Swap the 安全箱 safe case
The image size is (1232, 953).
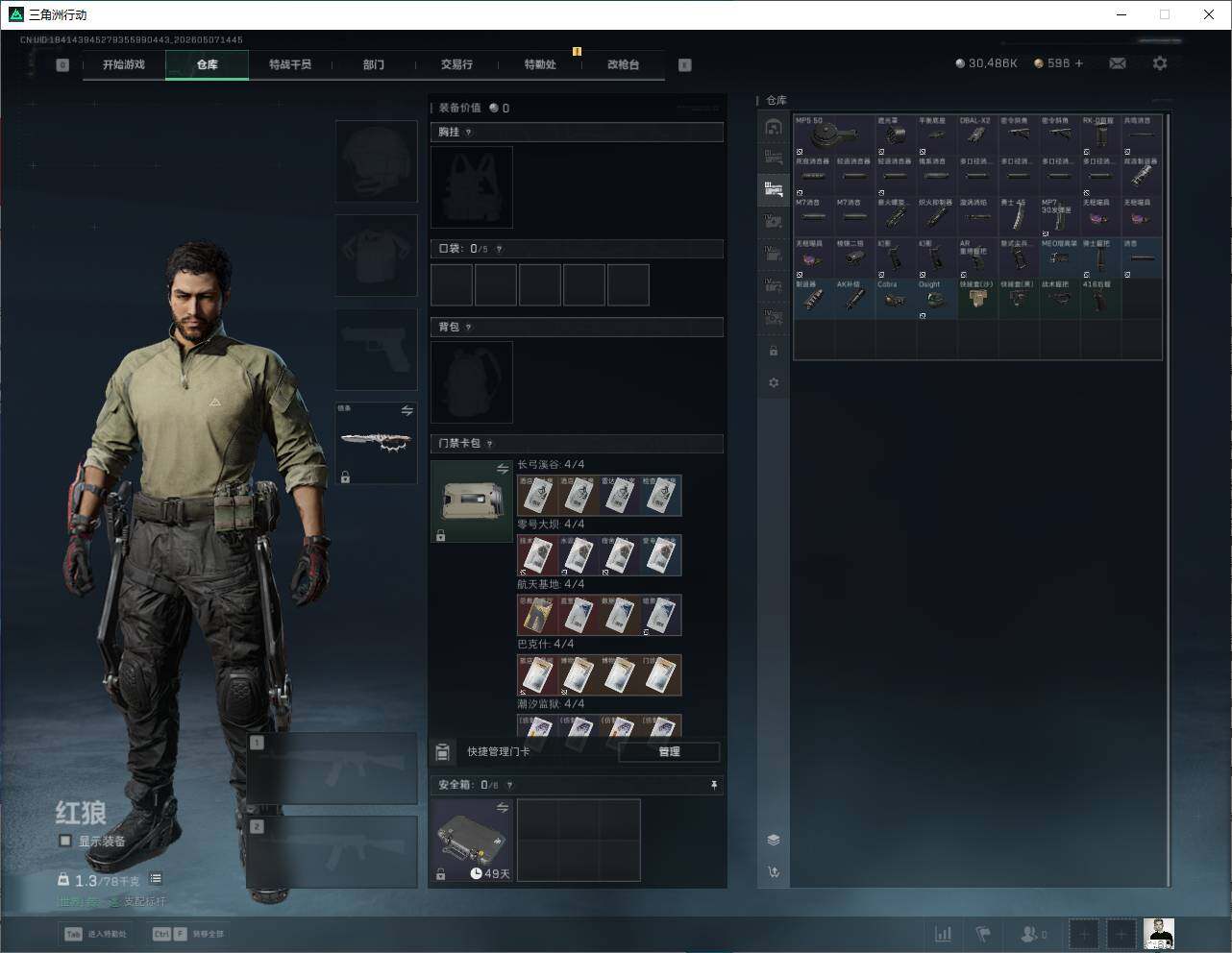(502, 808)
